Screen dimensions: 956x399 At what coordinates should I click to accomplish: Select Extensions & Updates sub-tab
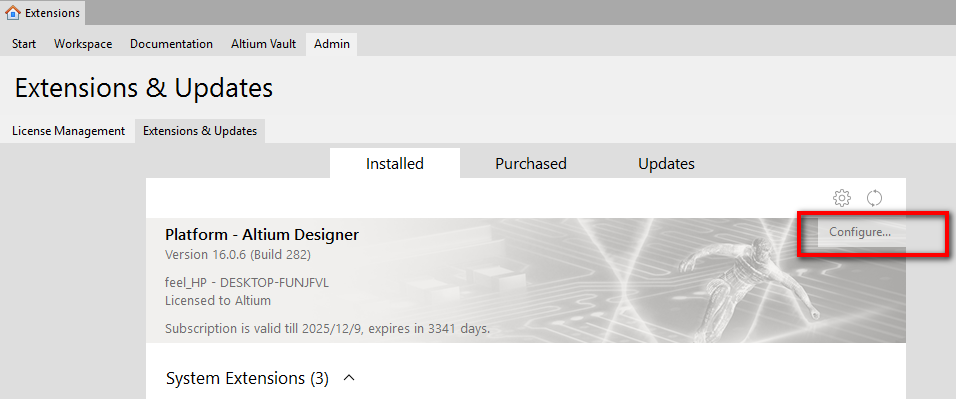point(200,131)
